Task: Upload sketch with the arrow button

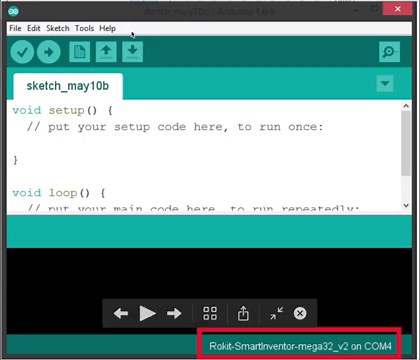Action: point(49,52)
